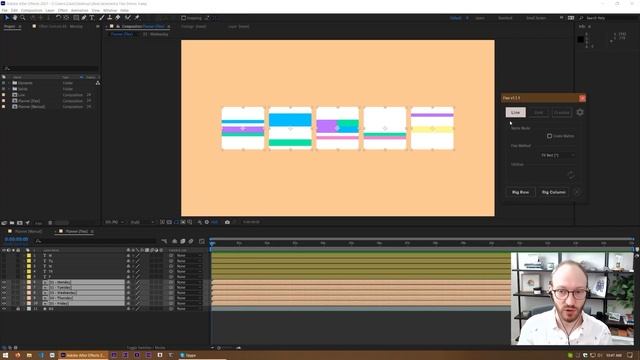Select the Hand tool

(x=15, y=18)
